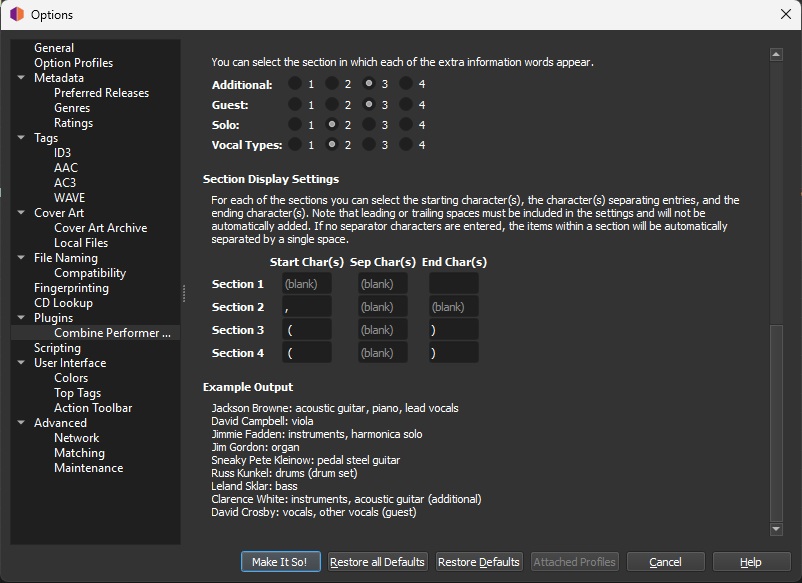
Task: Click the Picard logo icon in title bar
Action: click(x=16, y=15)
